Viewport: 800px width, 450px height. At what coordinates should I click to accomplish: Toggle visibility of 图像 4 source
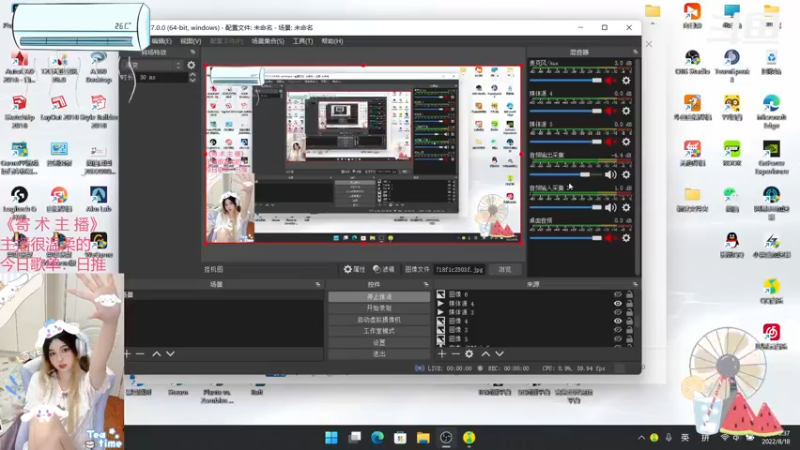pos(618,321)
